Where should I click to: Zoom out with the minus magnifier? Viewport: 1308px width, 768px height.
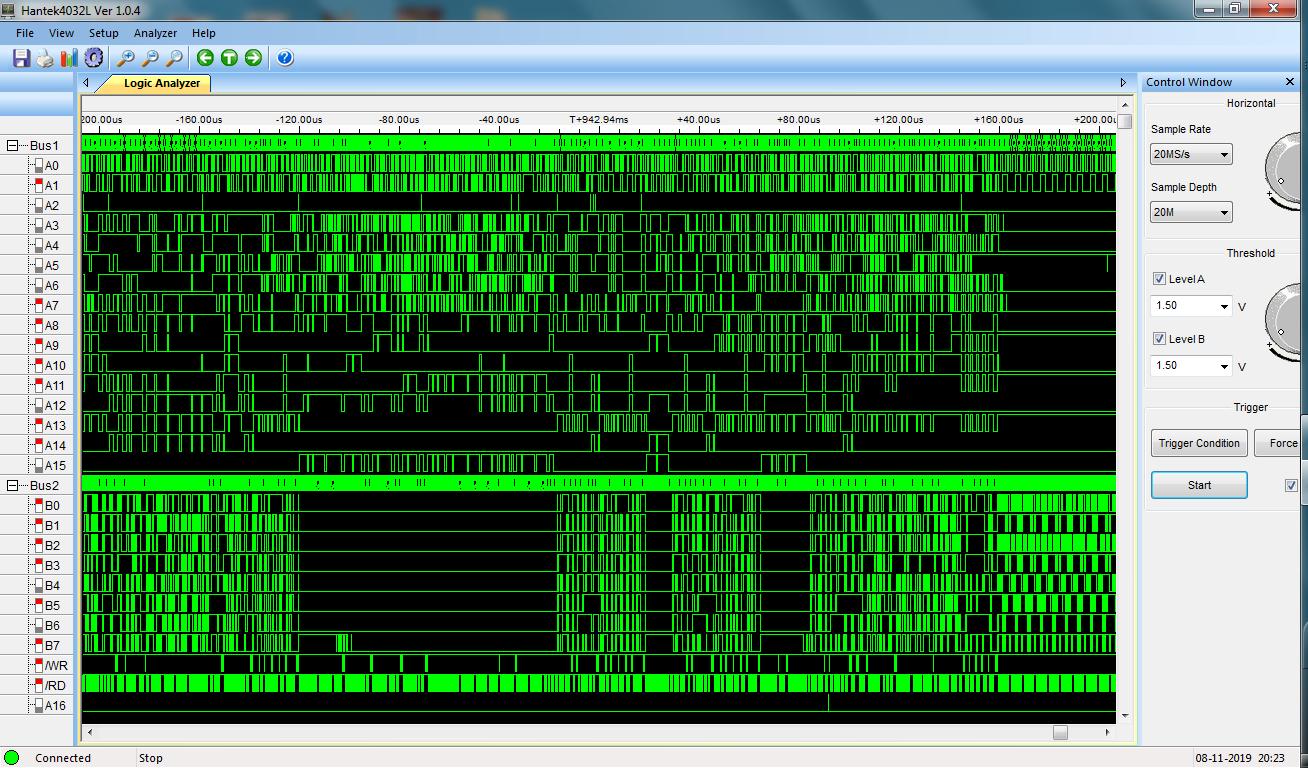tap(150, 58)
